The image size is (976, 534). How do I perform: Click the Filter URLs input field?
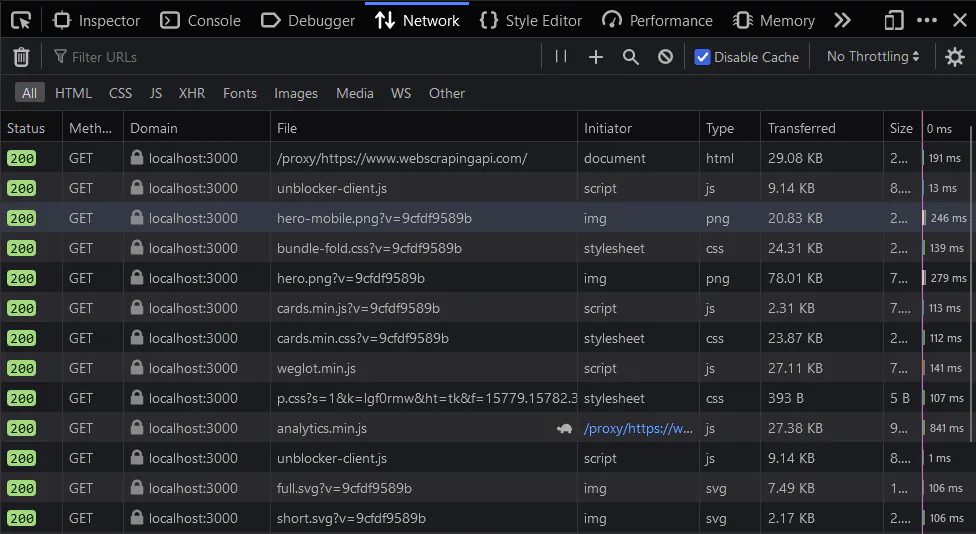pyautogui.click(x=295, y=57)
